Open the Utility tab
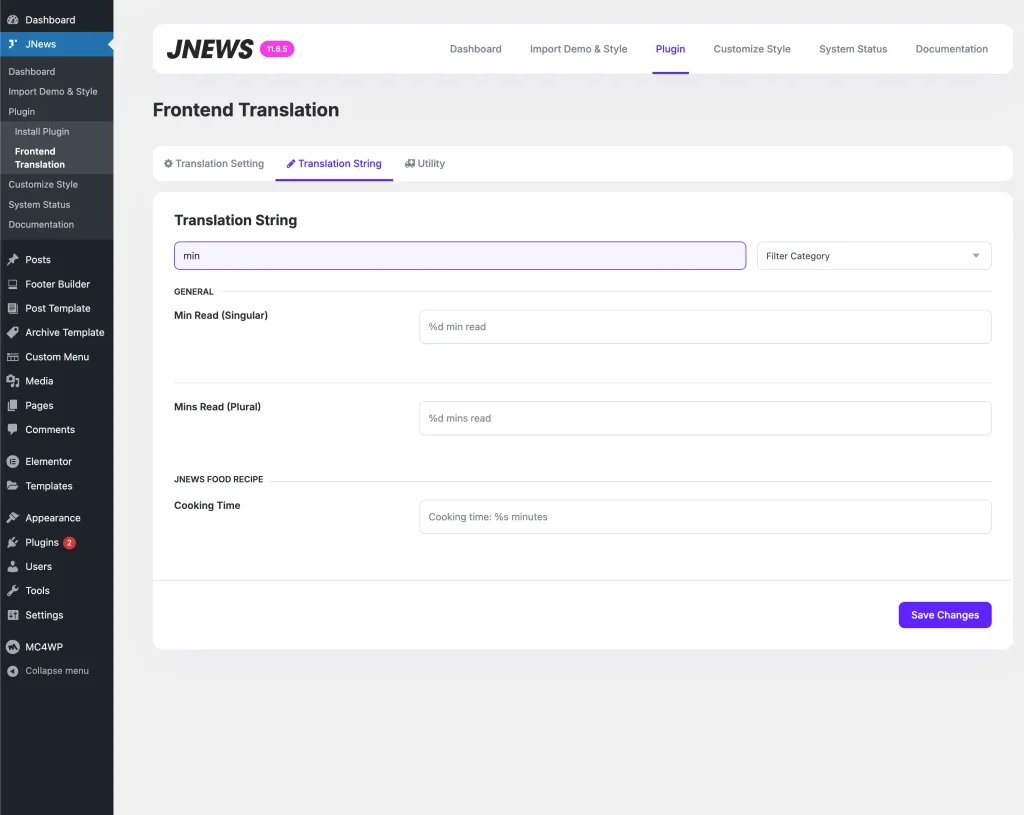 coord(425,164)
